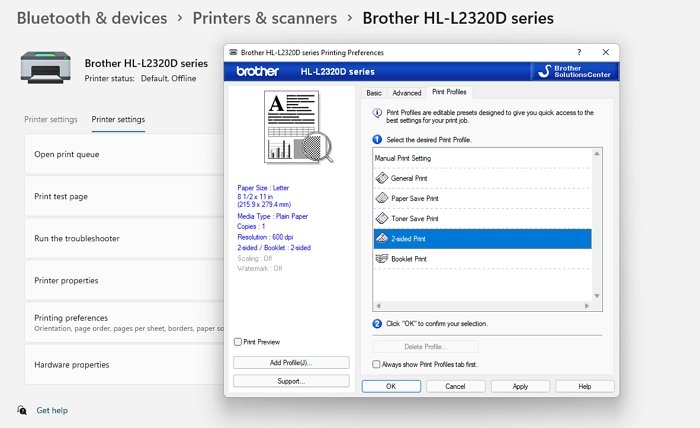Select the Paper Save Print profile text
The height and width of the screenshot is (428, 700).
click(x=415, y=198)
